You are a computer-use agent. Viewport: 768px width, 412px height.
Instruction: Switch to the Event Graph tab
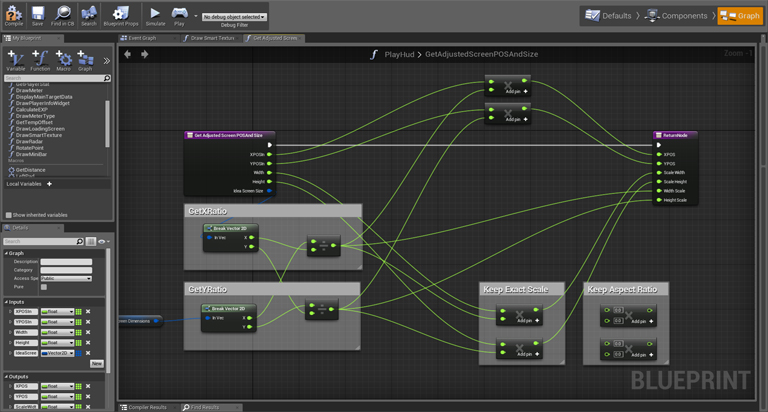[138, 38]
